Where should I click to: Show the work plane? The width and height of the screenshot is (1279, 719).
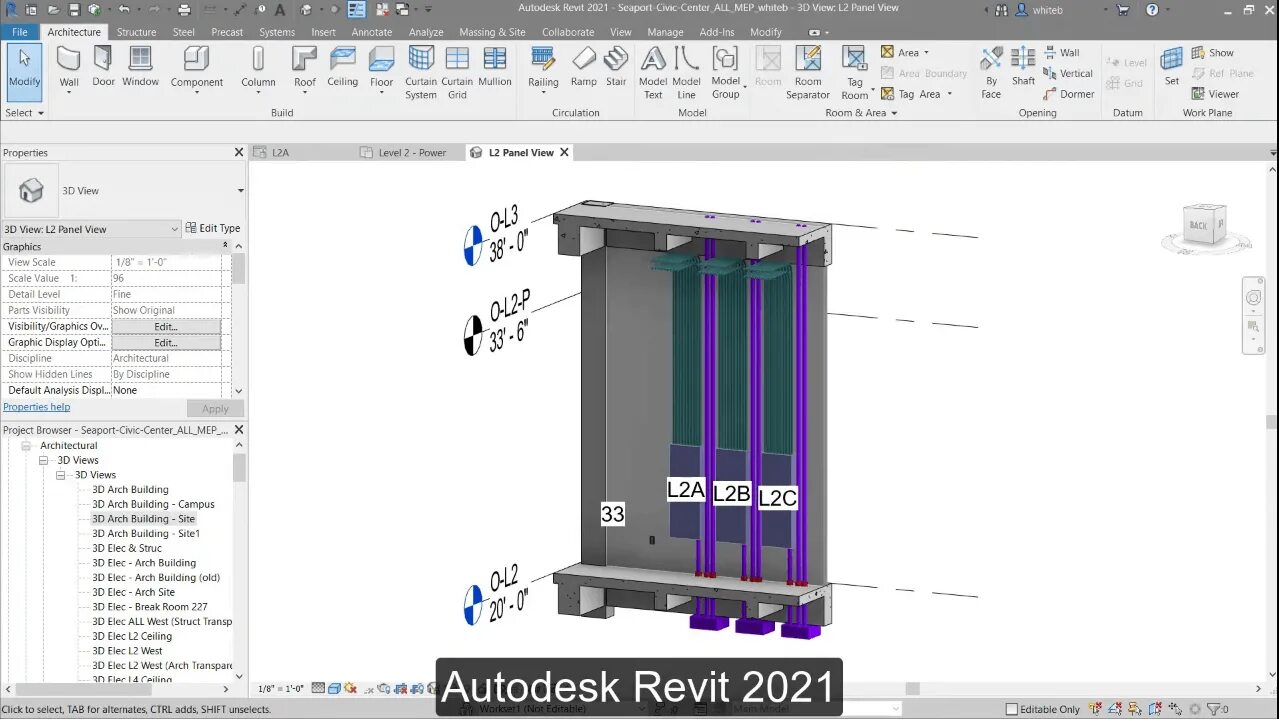point(1212,52)
